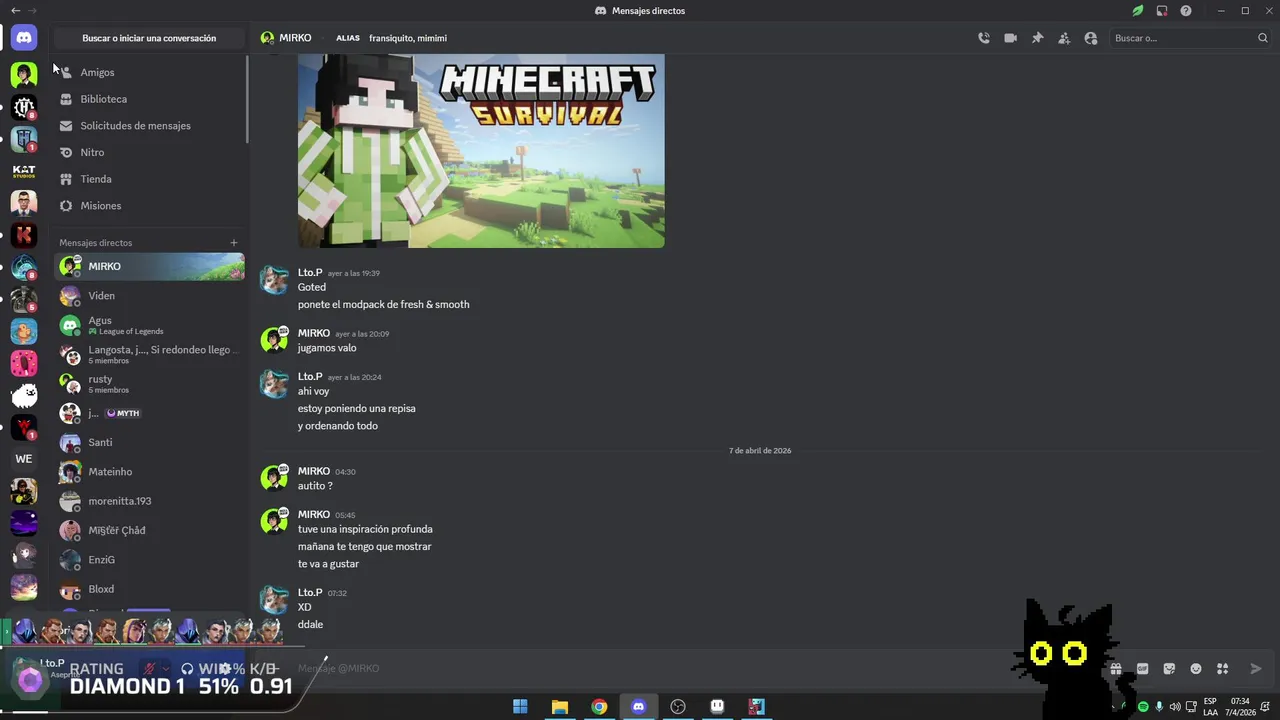The width and height of the screenshot is (1280, 720).
Task: Click the DM sidebar scrollbar
Action: (247, 100)
